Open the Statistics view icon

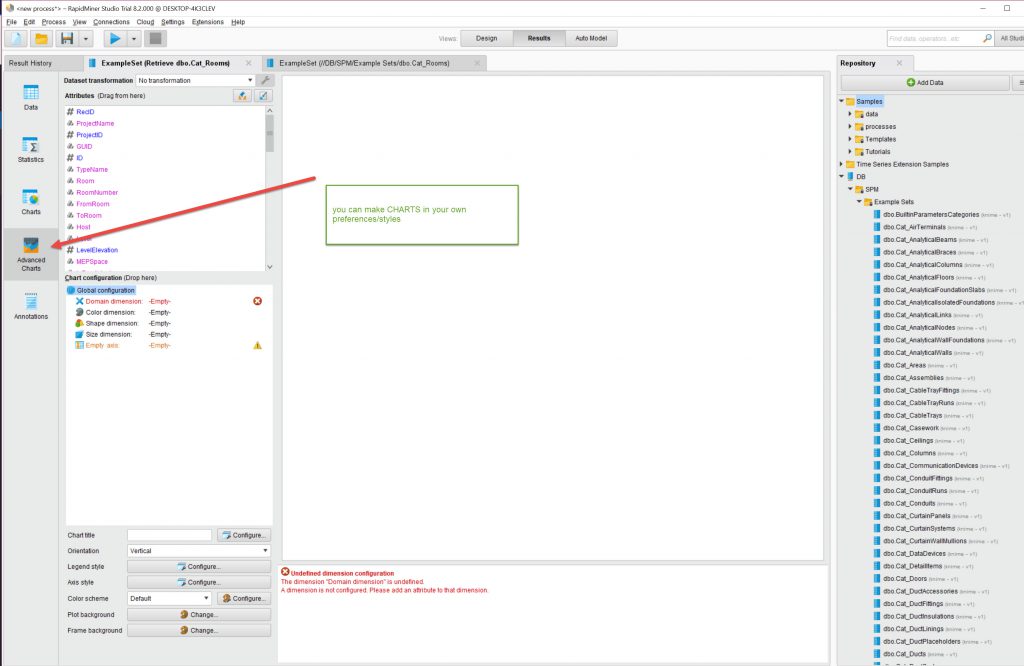[x=31, y=149]
